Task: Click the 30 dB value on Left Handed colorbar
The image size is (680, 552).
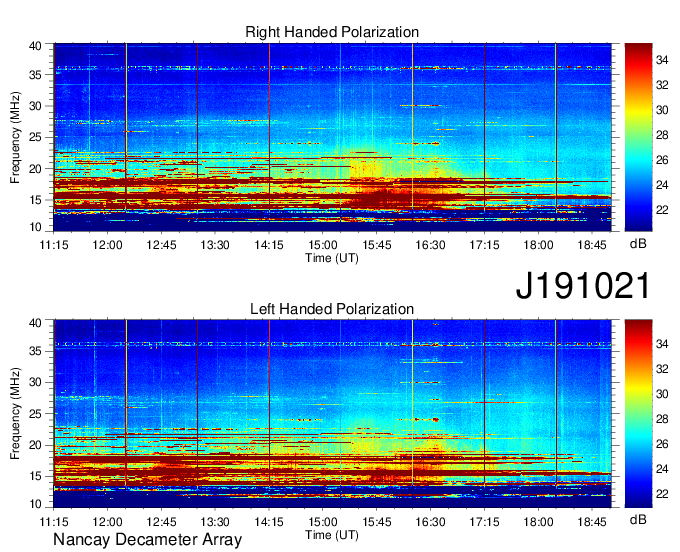Action: click(x=662, y=394)
